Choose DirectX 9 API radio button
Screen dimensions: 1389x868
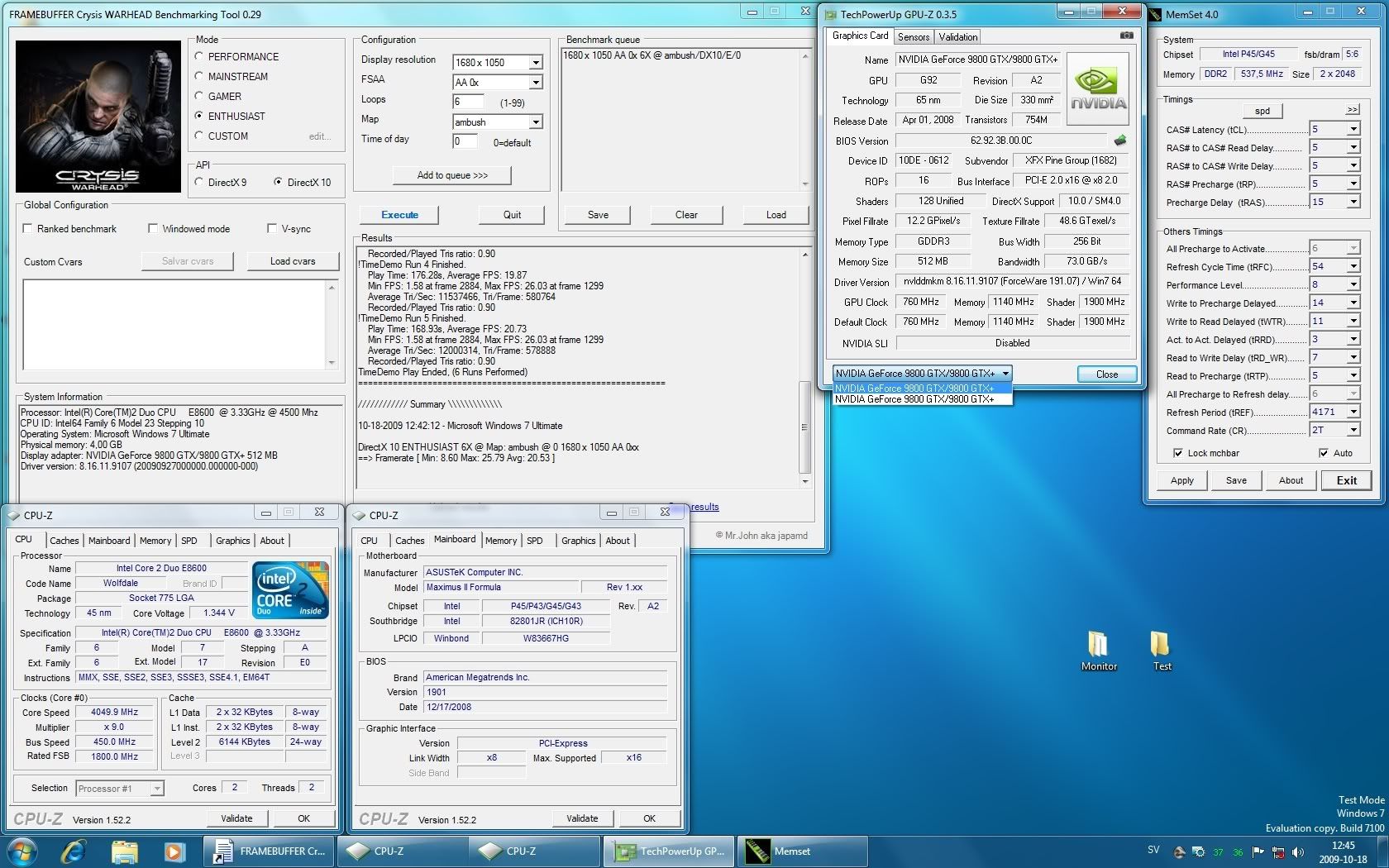coord(198,182)
